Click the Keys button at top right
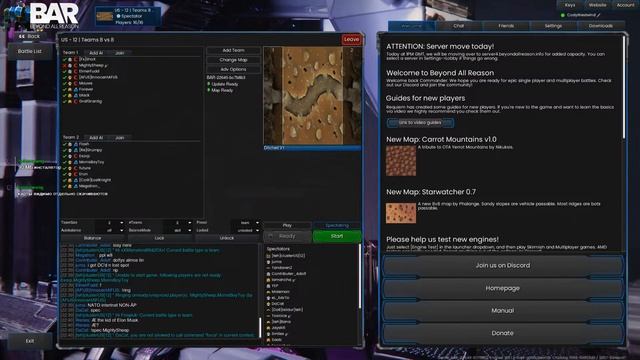The height and width of the screenshot is (360, 640). (x=570, y=5)
